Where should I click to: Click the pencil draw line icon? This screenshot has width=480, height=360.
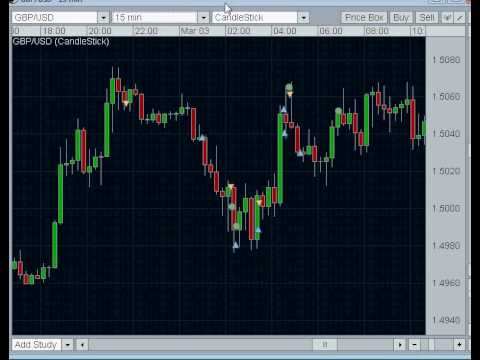[459, 18]
